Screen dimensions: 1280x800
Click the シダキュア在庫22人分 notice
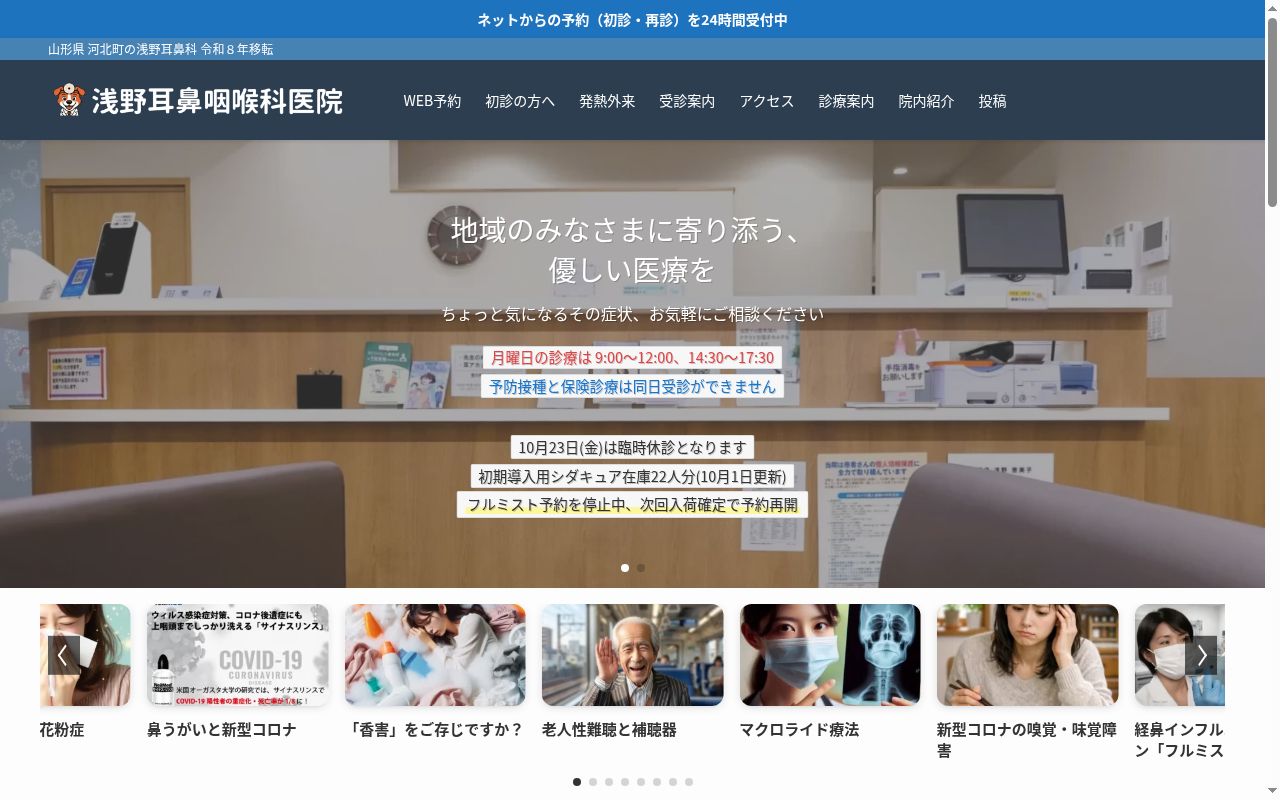click(632, 476)
